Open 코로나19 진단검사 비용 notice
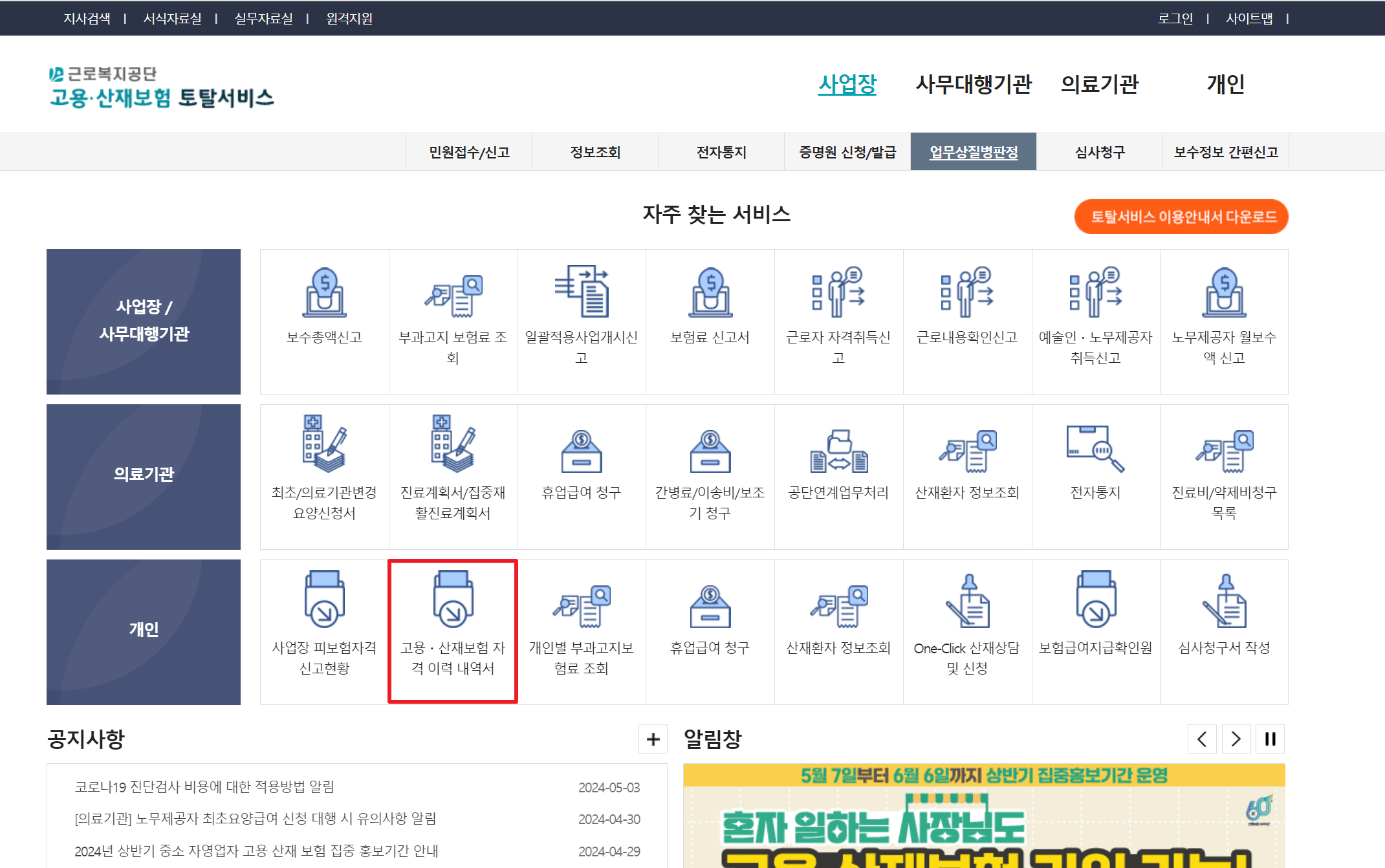Viewport: 1385px width, 868px height. click(204, 787)
